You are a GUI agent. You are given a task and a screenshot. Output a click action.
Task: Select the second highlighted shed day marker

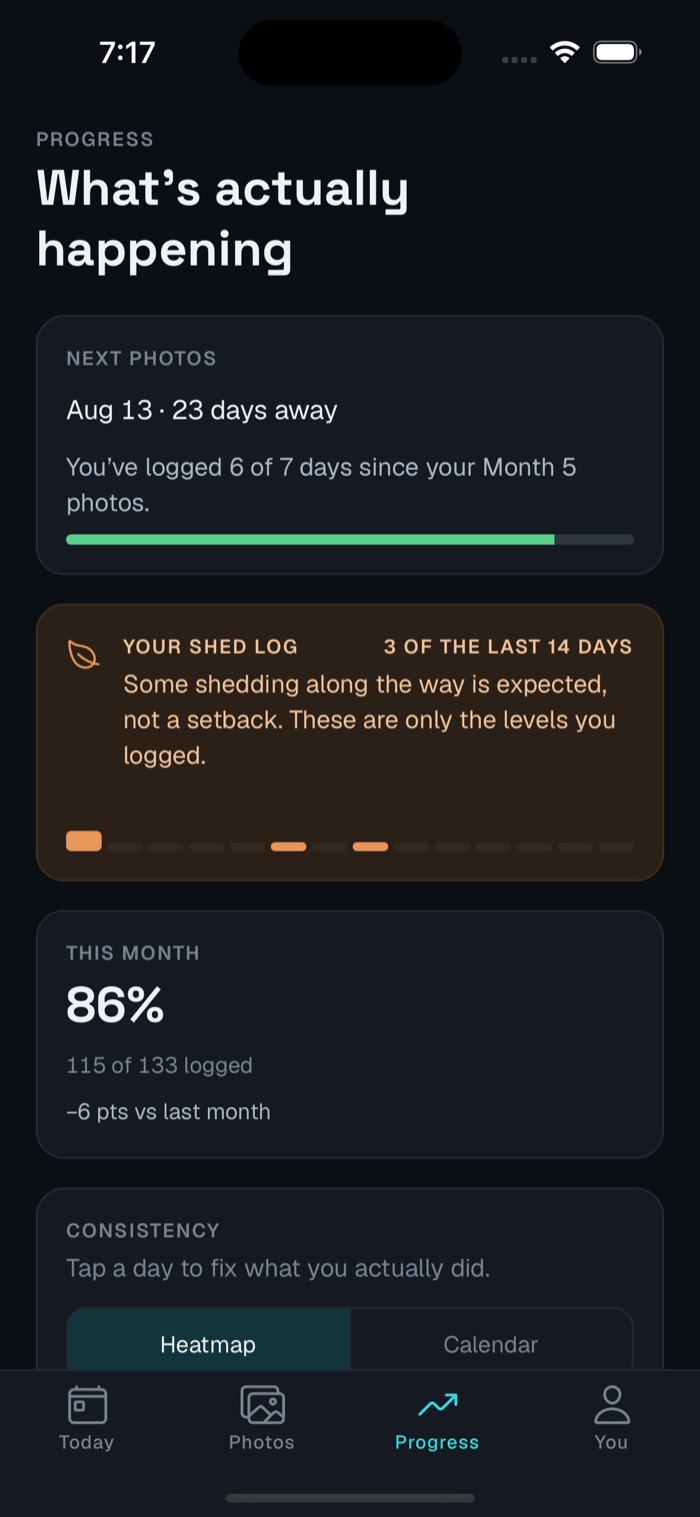289,846
